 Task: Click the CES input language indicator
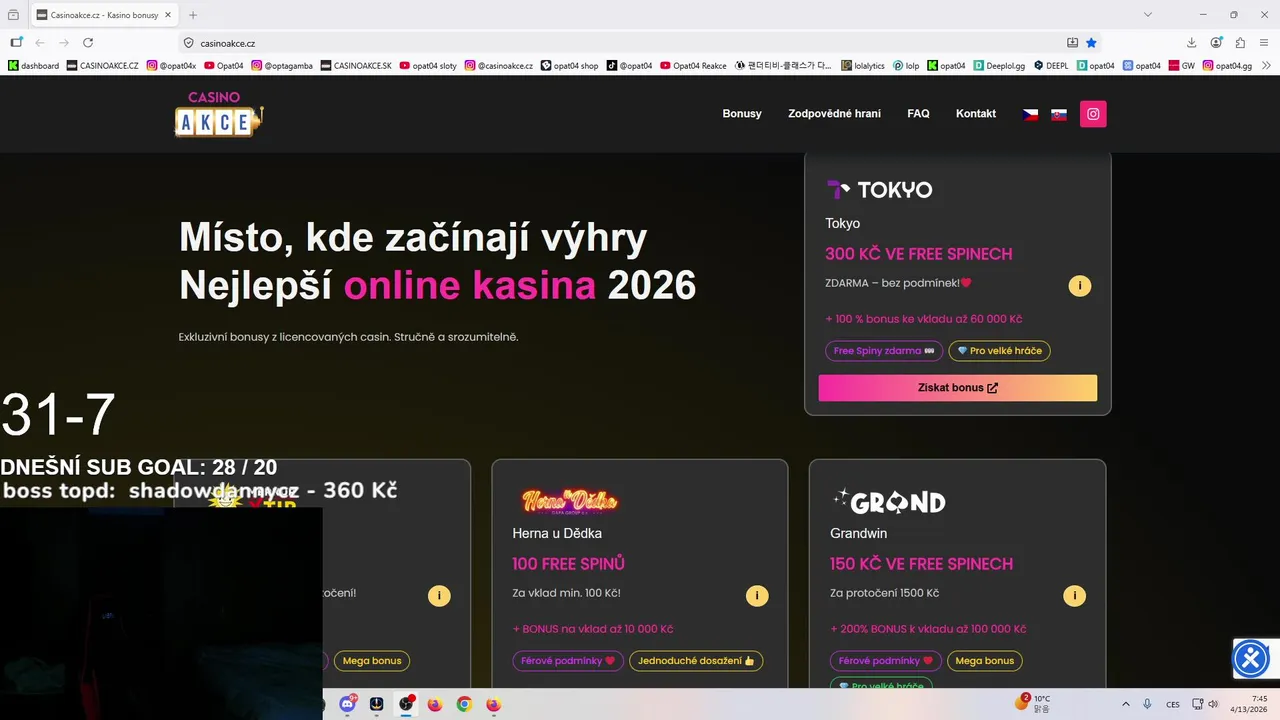pos(1173,704)
